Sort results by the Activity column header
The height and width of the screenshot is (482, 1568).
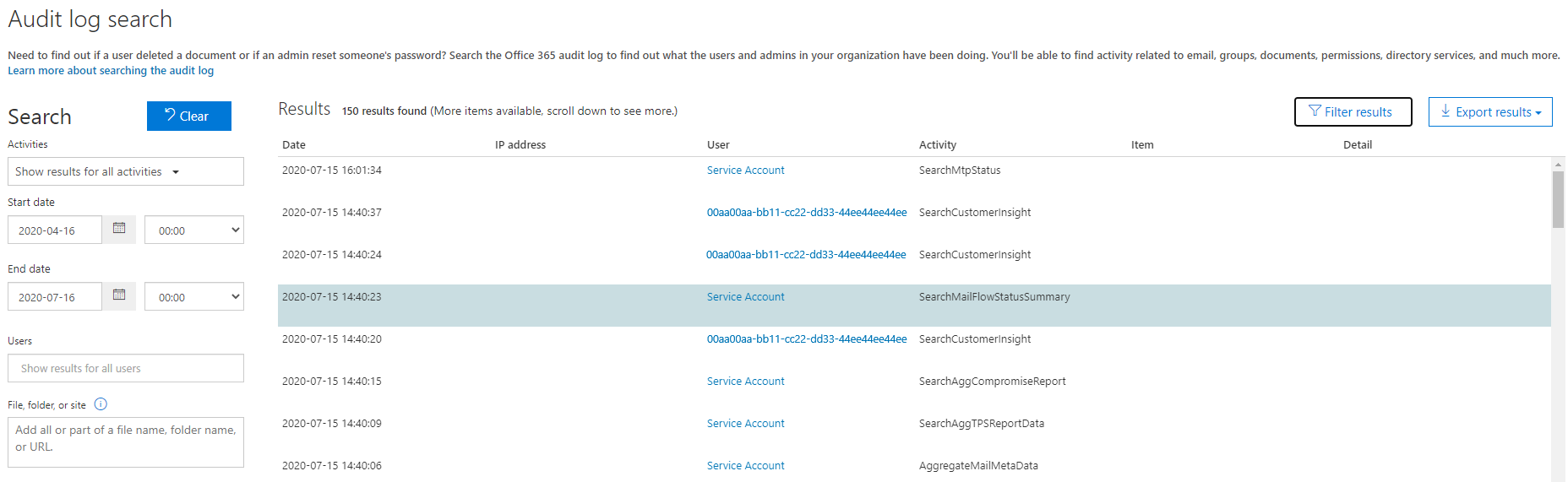(x=937, y=145)
